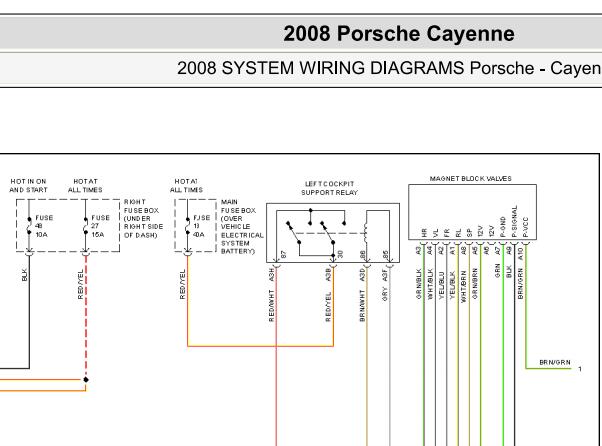This screenshot has width=602, height=446.
Task: Click the '2008 SYSTEM WIRING DIAGRAMS Porsche' subtitle
Action: tap(355, 68)
